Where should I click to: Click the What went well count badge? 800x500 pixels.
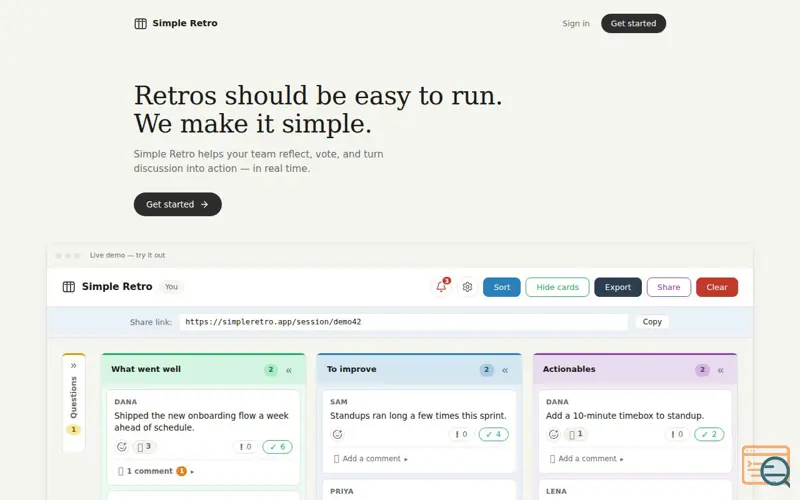click(271, 370)
